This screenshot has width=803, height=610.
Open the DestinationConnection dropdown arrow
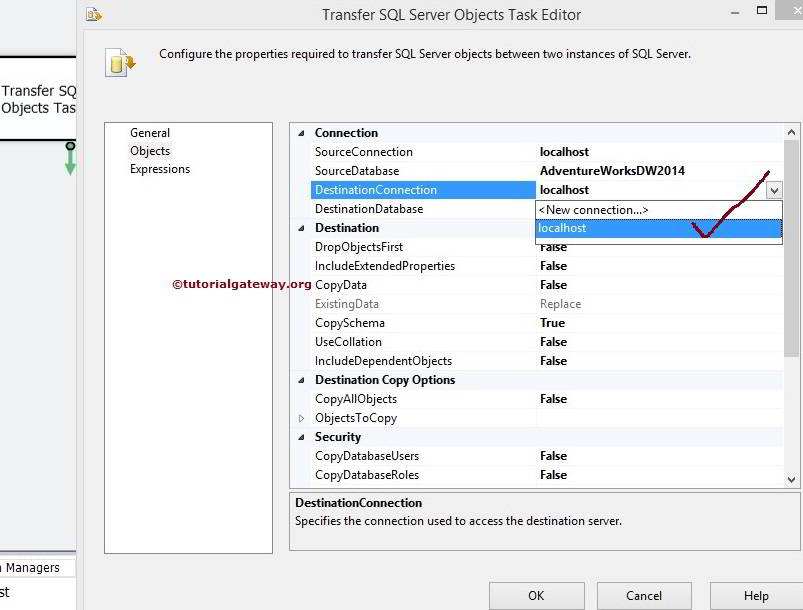pos(775,189)
